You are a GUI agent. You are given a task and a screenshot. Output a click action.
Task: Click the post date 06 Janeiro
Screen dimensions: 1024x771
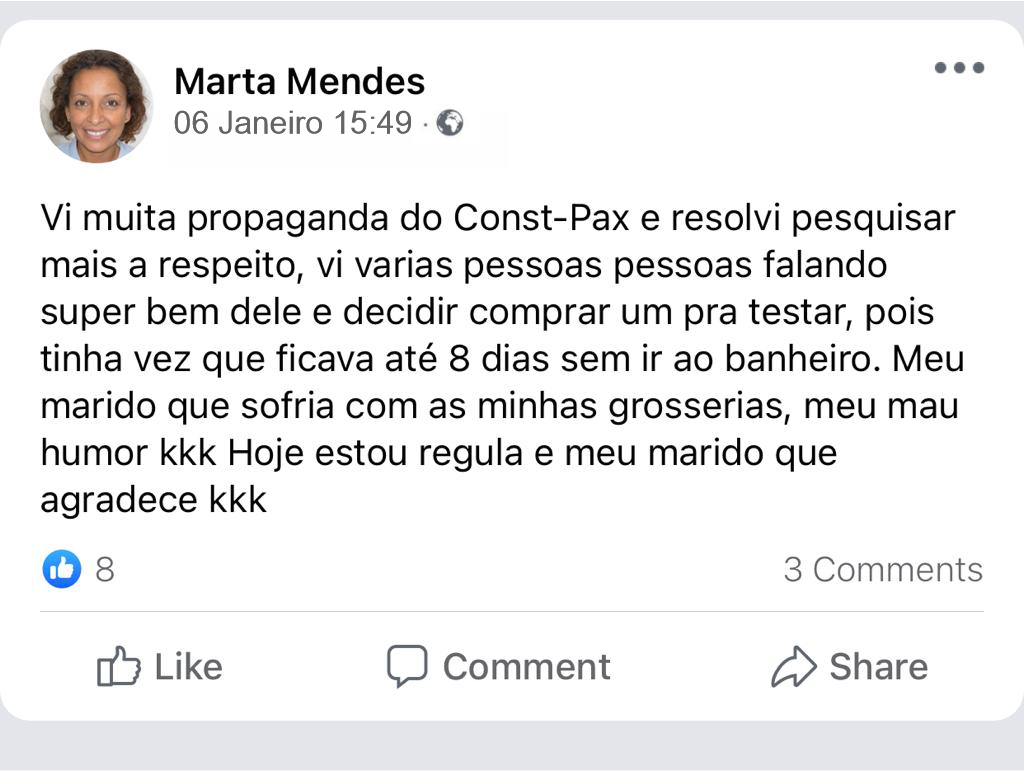tap(248, 123)
